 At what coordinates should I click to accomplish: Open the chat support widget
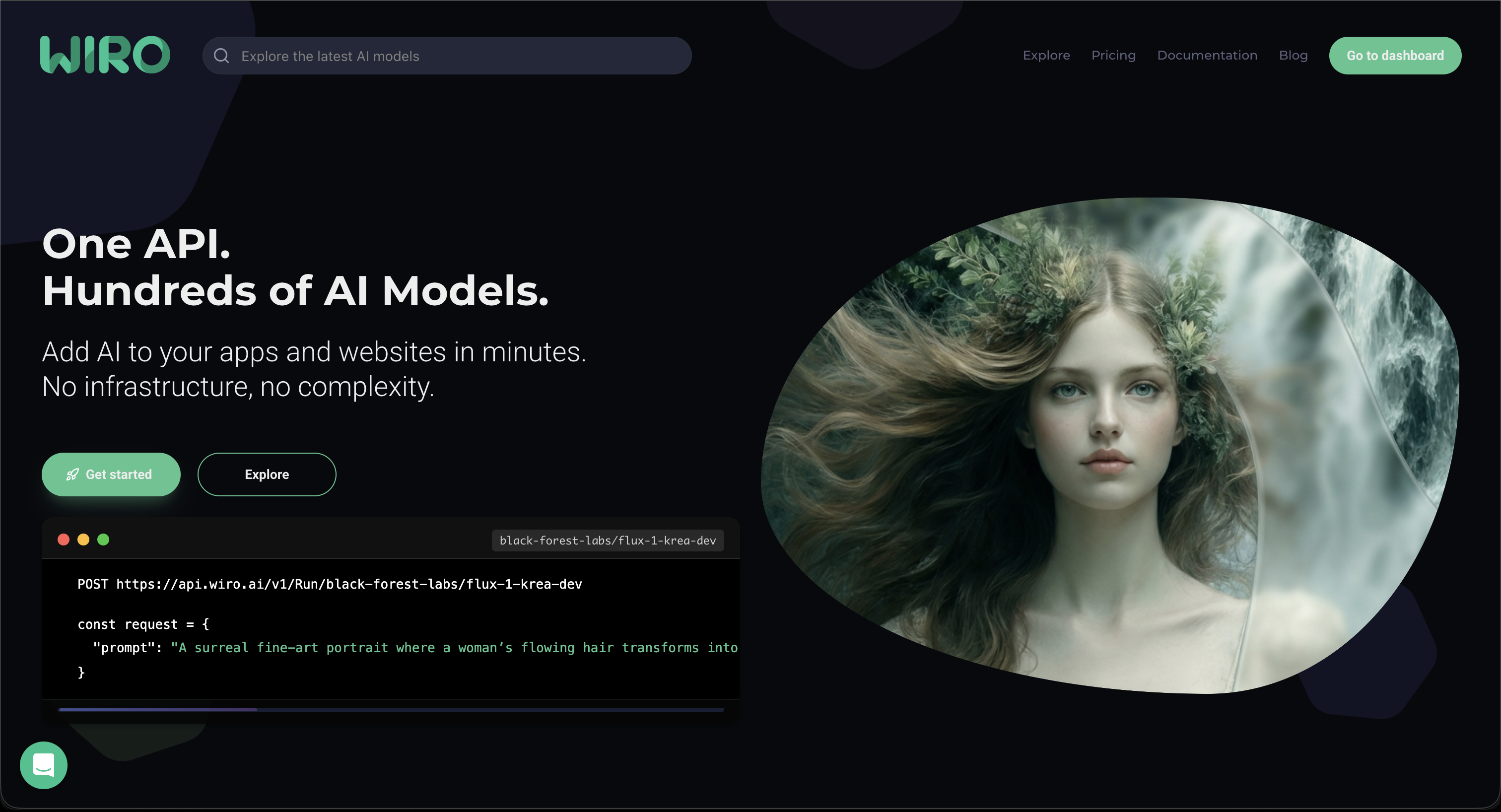point(44,765)
